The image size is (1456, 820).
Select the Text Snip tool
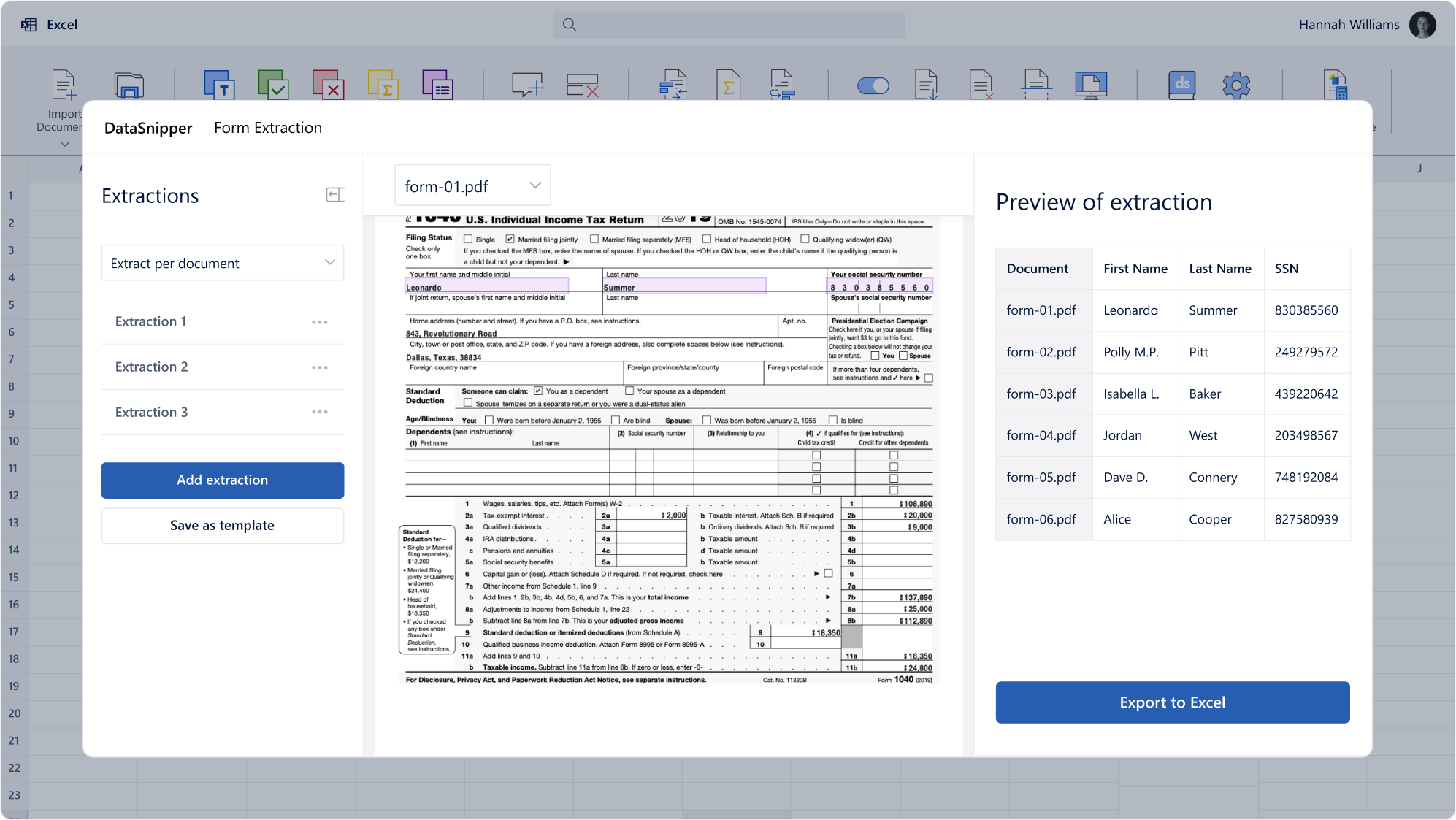point(218,85)
